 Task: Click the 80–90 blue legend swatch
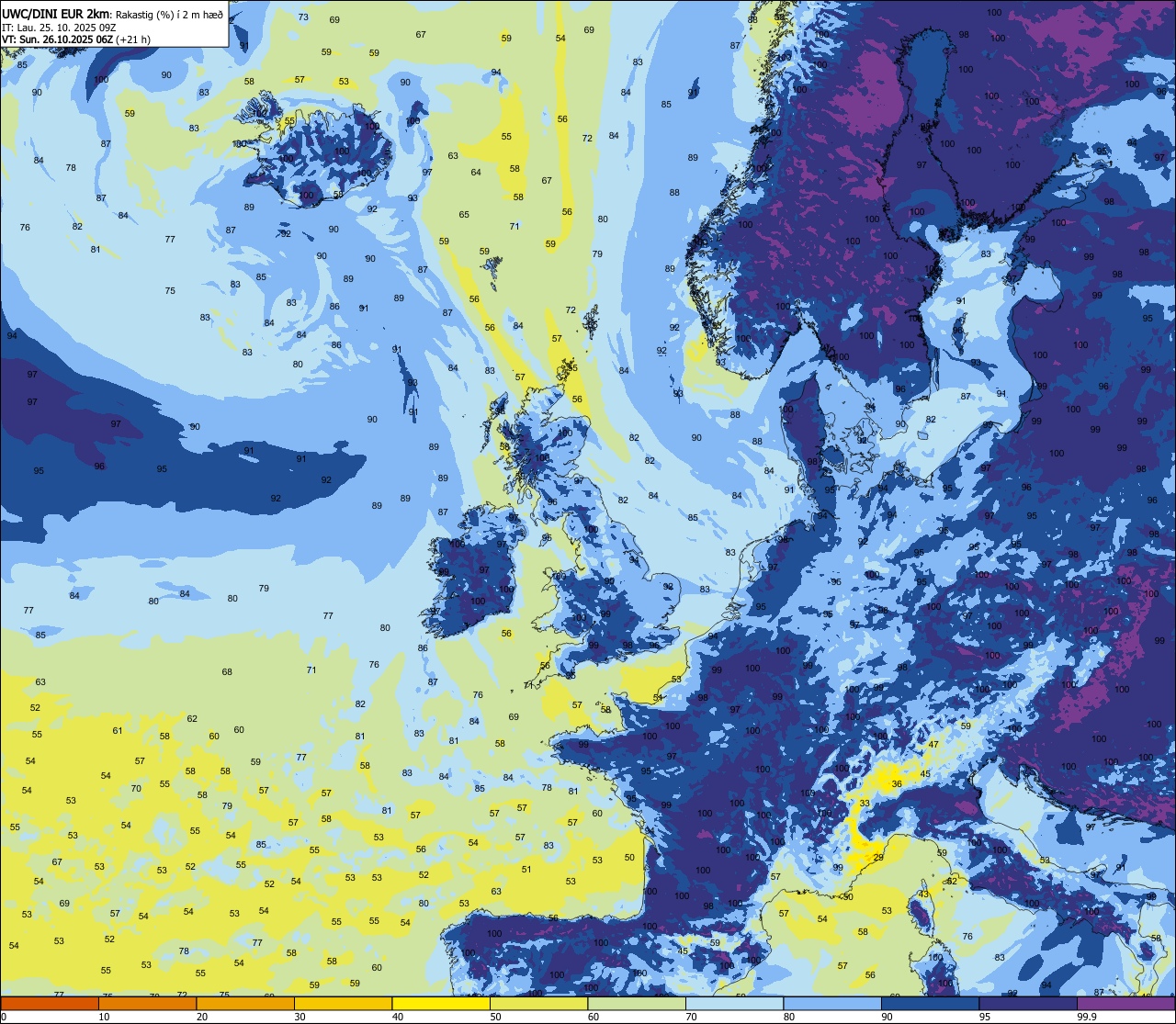[832, 1003]
